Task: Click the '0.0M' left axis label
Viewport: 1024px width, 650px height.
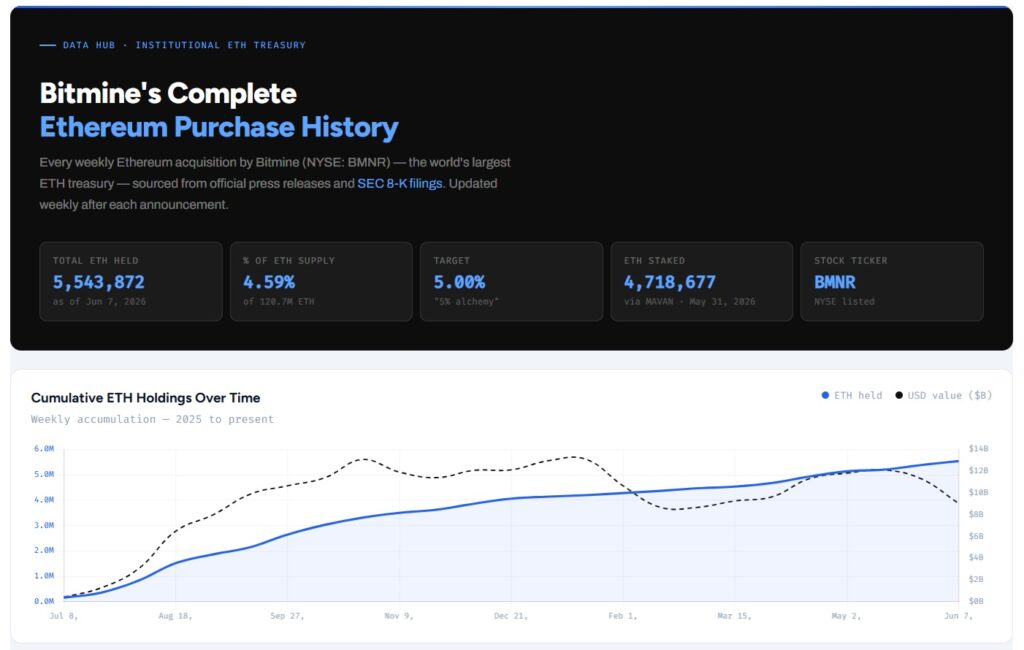Action: (44, 601)
